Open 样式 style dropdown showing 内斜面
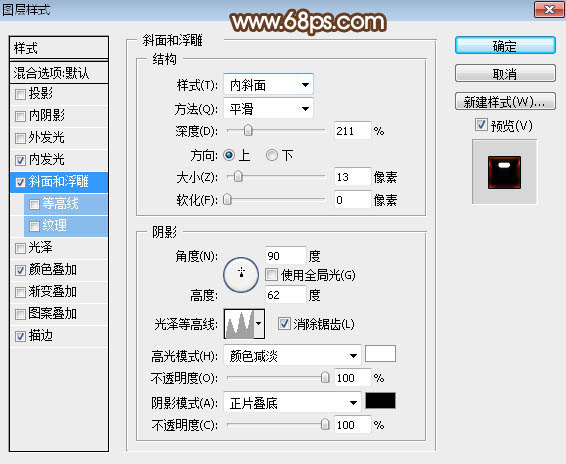 click(268, 85)
